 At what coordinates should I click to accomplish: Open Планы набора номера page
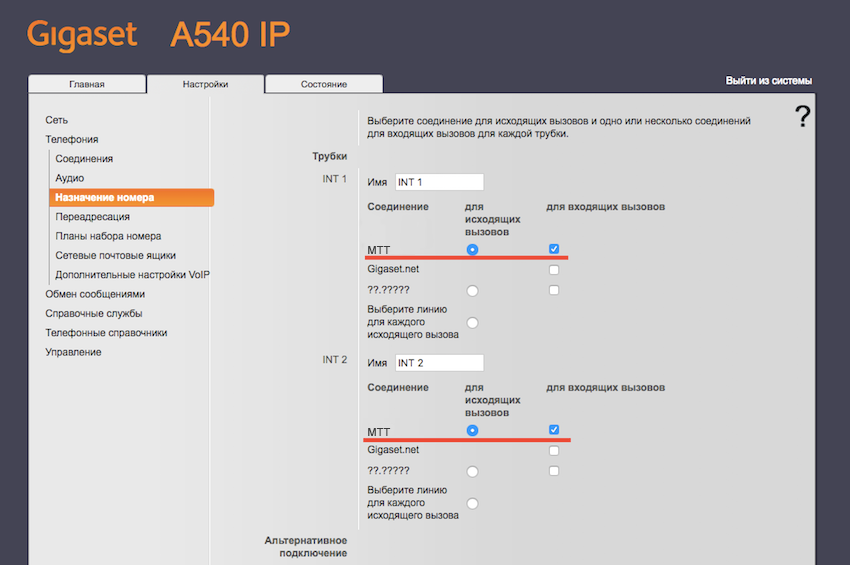[108, 236]
